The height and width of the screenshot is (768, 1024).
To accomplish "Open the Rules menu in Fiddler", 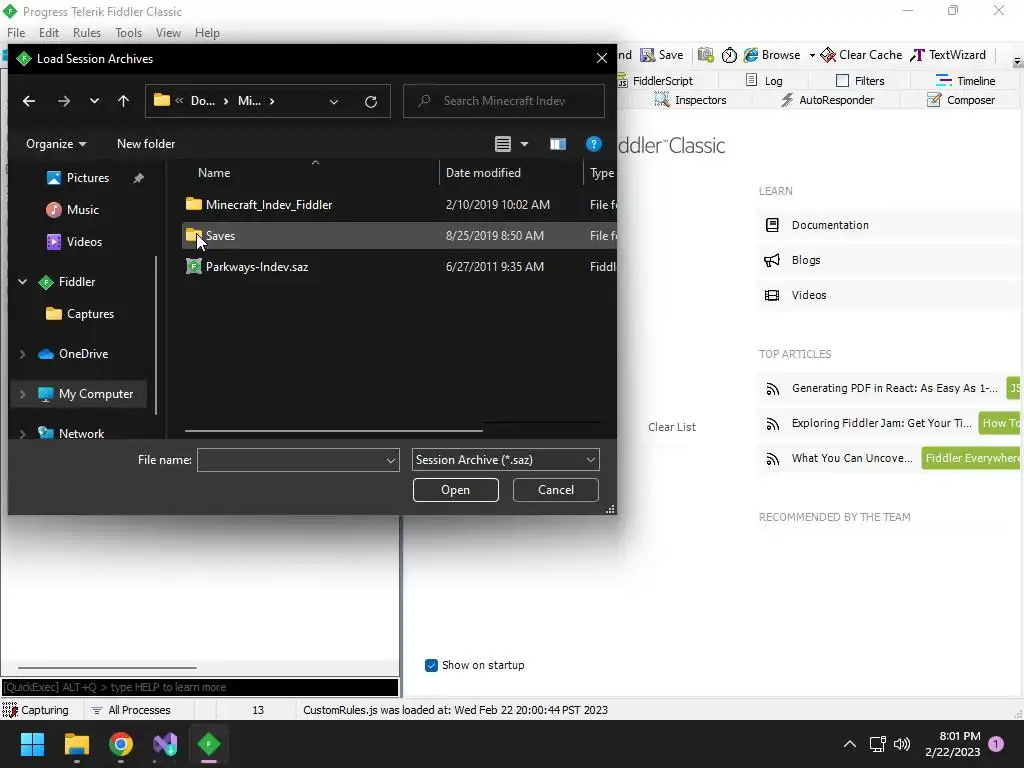I will coord(86,33).
